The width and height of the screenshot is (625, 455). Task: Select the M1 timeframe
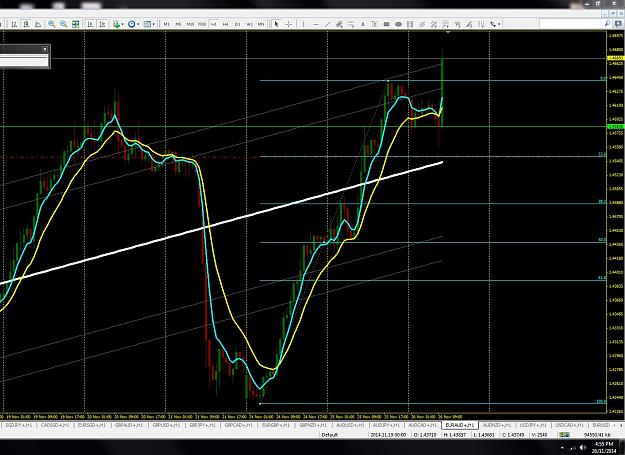(167, 24)
